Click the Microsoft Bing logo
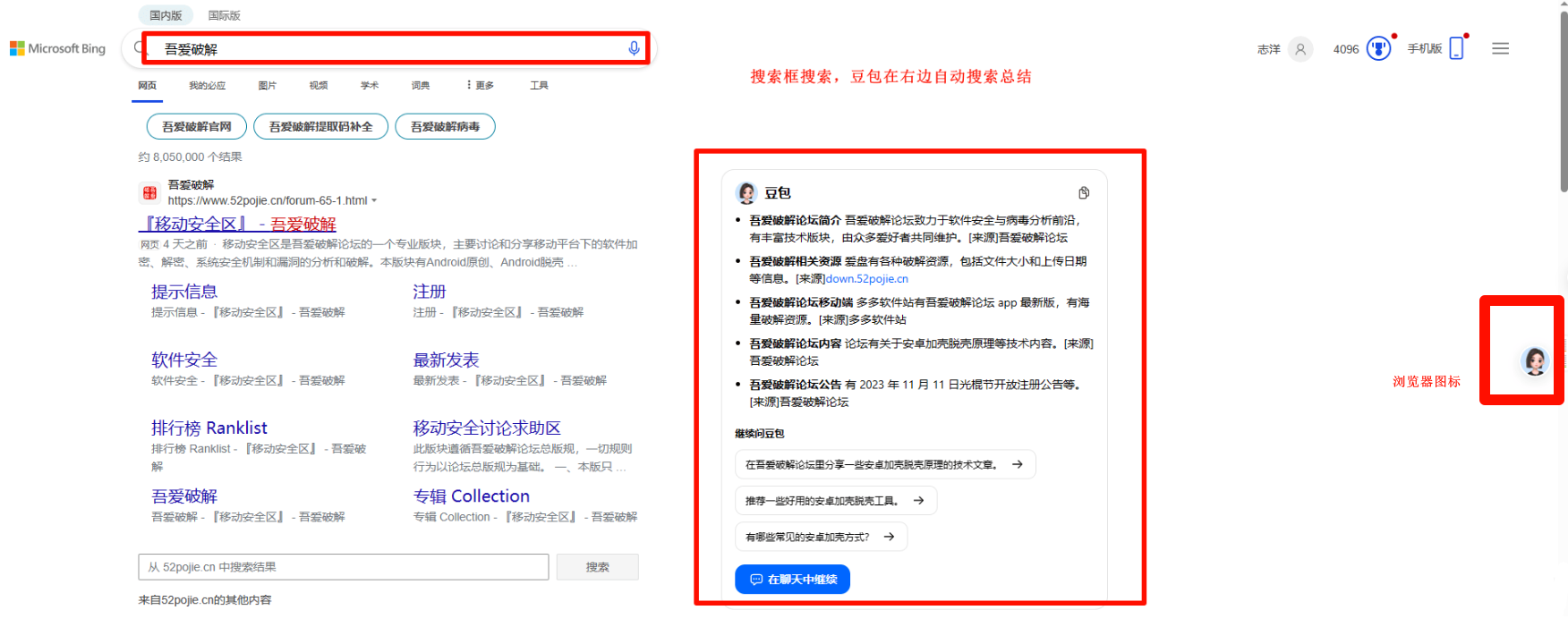Image resolution: width=1568 pixels, height=644 pixels. coord(57,48)
